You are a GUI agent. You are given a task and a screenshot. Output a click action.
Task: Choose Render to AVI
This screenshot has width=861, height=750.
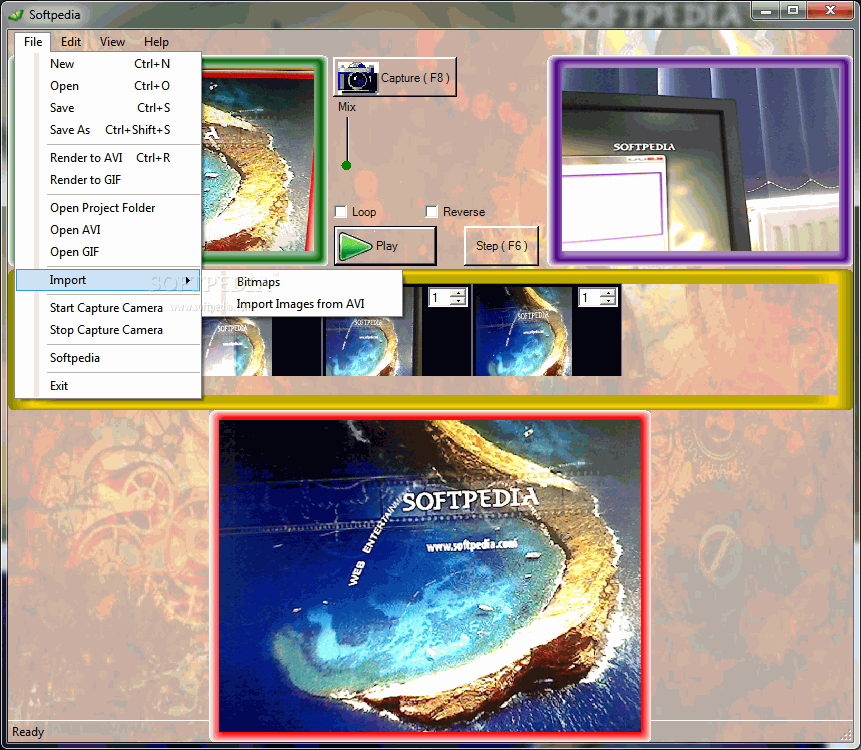coord(109,158)
